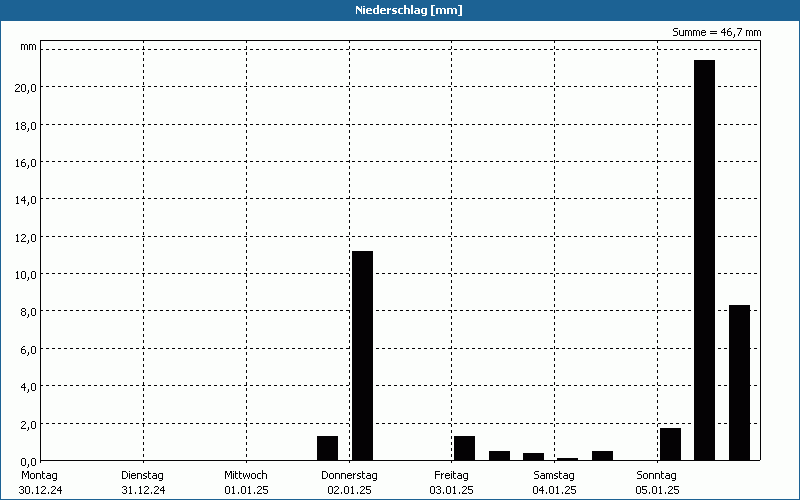Screen dimensions: 800x500
Task: Click the 05.01.25 date label
Action: click(657, 490)
